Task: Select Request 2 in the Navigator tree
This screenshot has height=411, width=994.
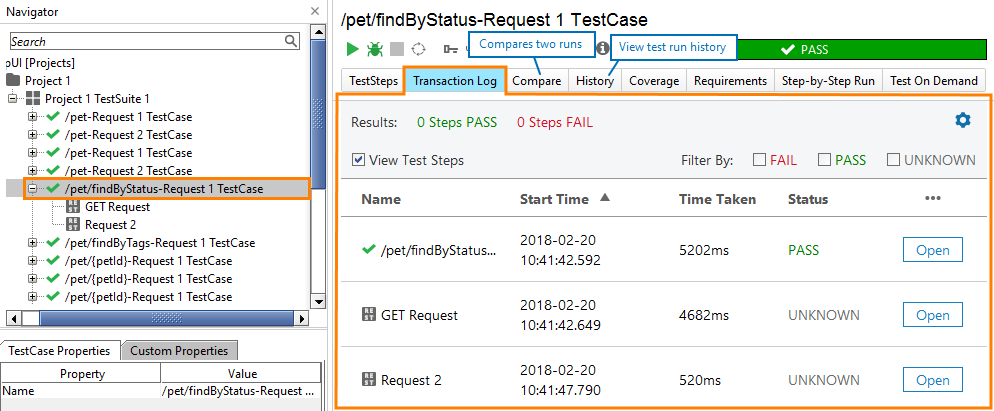Action: pyautogui.click(x=110, y=225)
